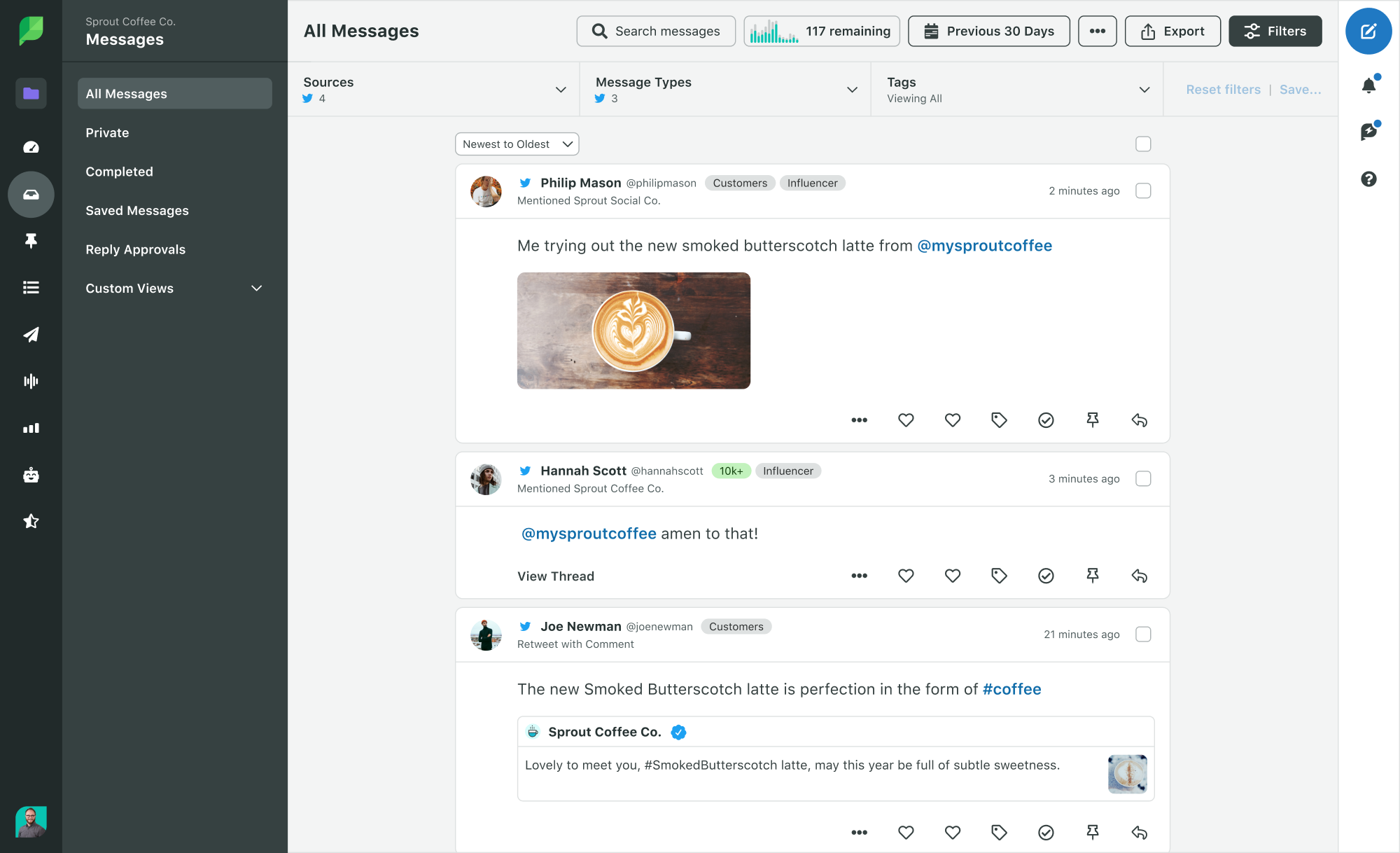Toggle checkbox next to Hannah Scott message
Viewport: 1400px width, 853px height.
(1143, 478)
